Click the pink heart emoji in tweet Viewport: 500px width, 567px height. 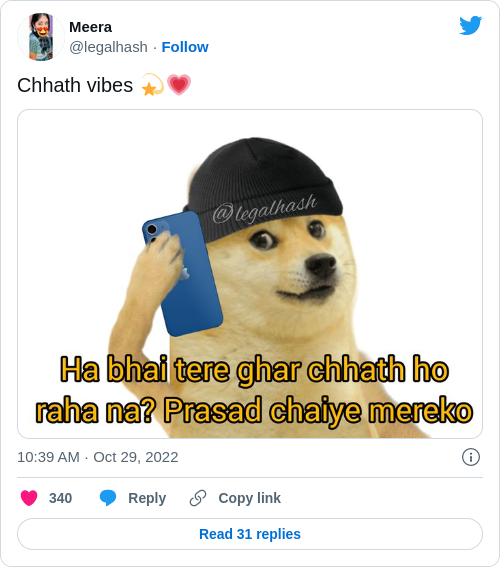pyautogui.click(x=179, y=85)
